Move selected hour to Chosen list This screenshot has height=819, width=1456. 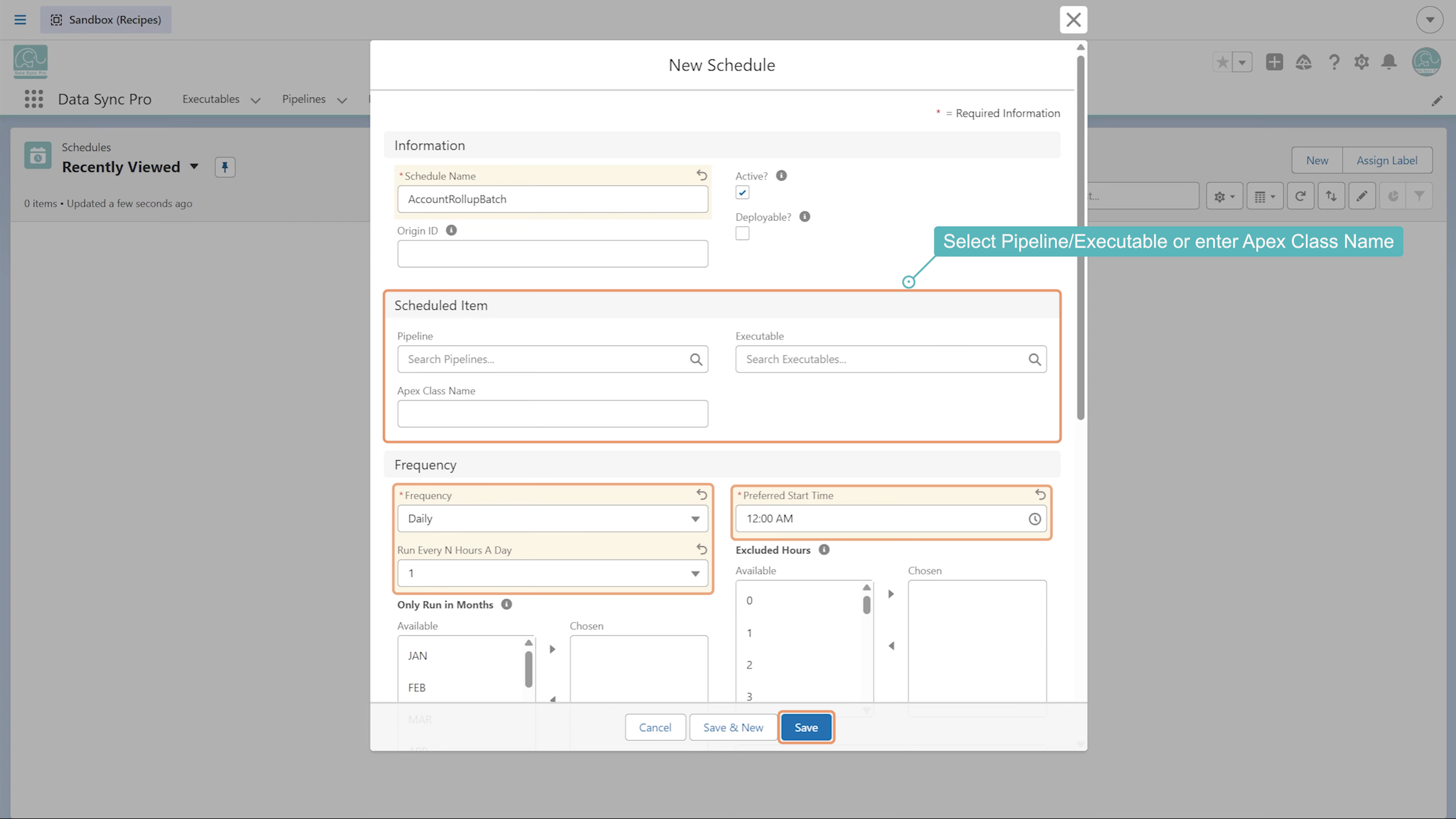click(x=891, y=594)
